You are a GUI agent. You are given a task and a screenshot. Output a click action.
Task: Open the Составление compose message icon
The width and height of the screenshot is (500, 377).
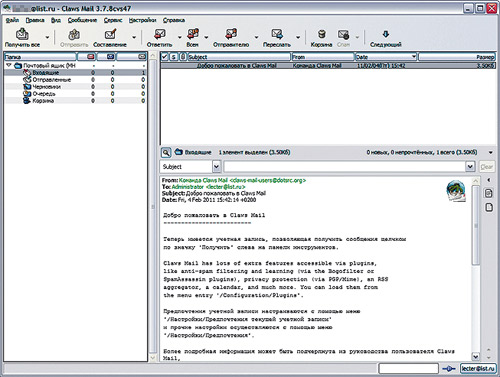tap(110, 34)
